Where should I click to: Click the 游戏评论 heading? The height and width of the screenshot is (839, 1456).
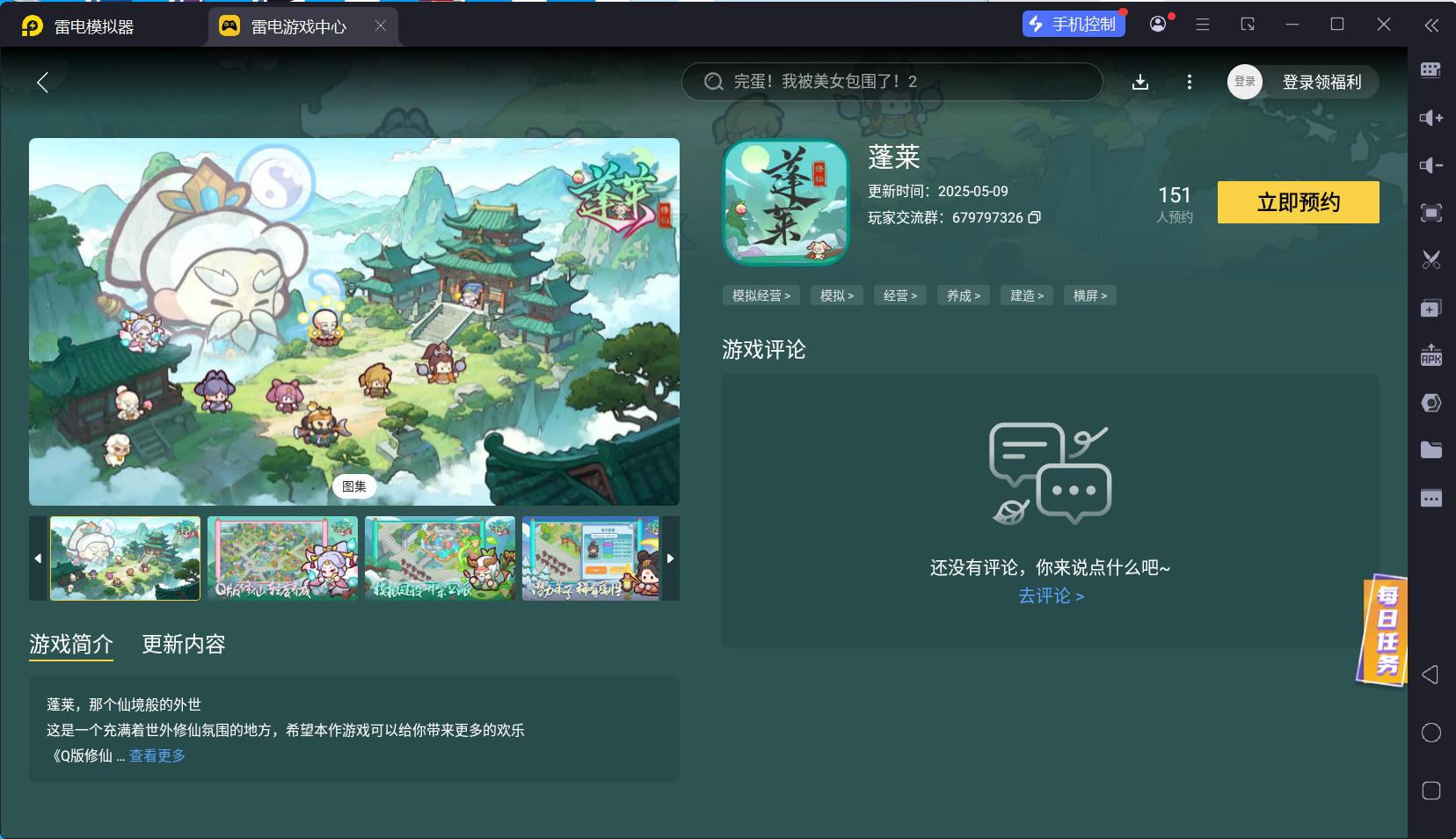click(764, 350)
